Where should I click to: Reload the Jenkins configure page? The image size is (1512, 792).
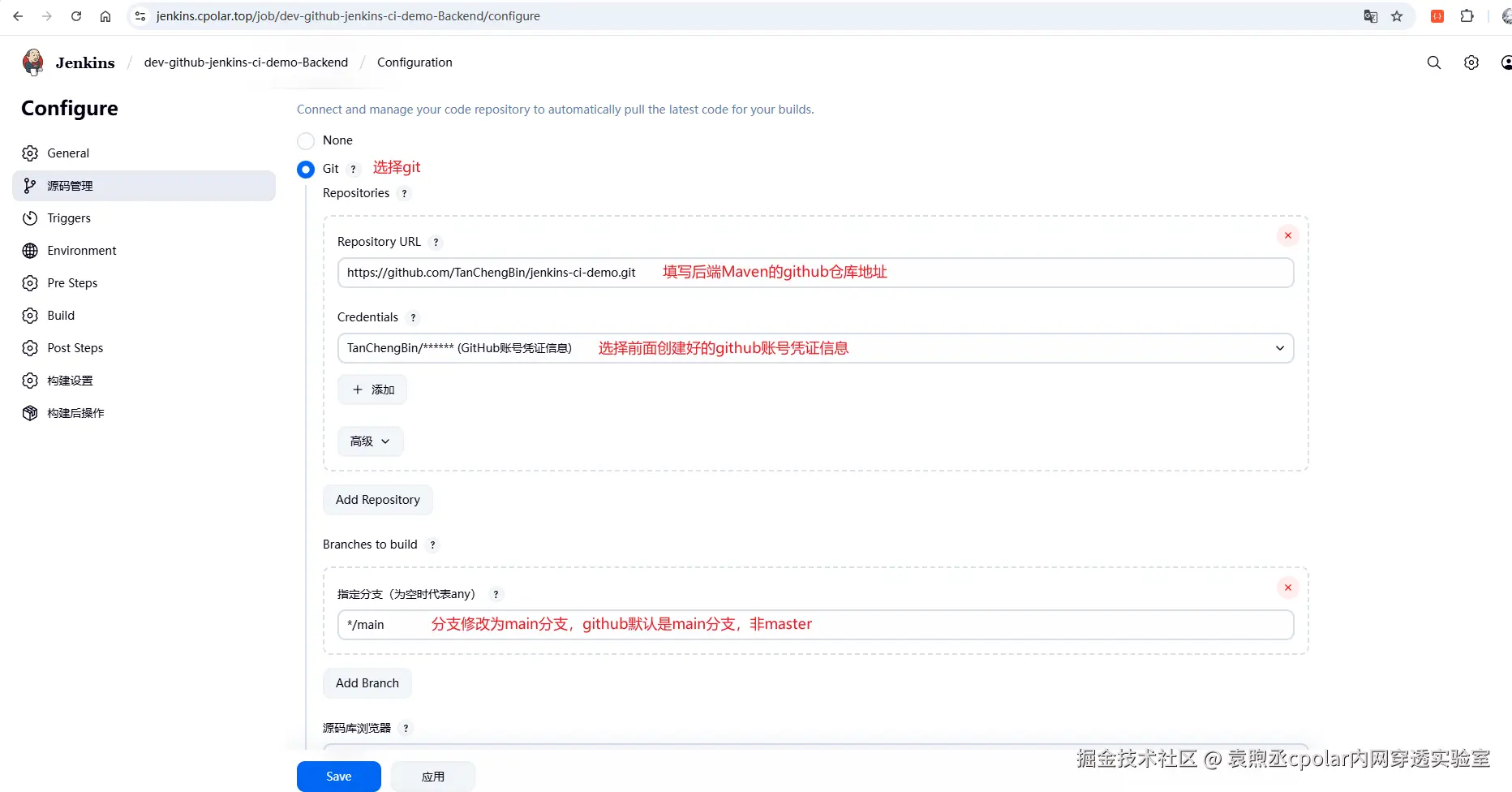click(76, 16)
